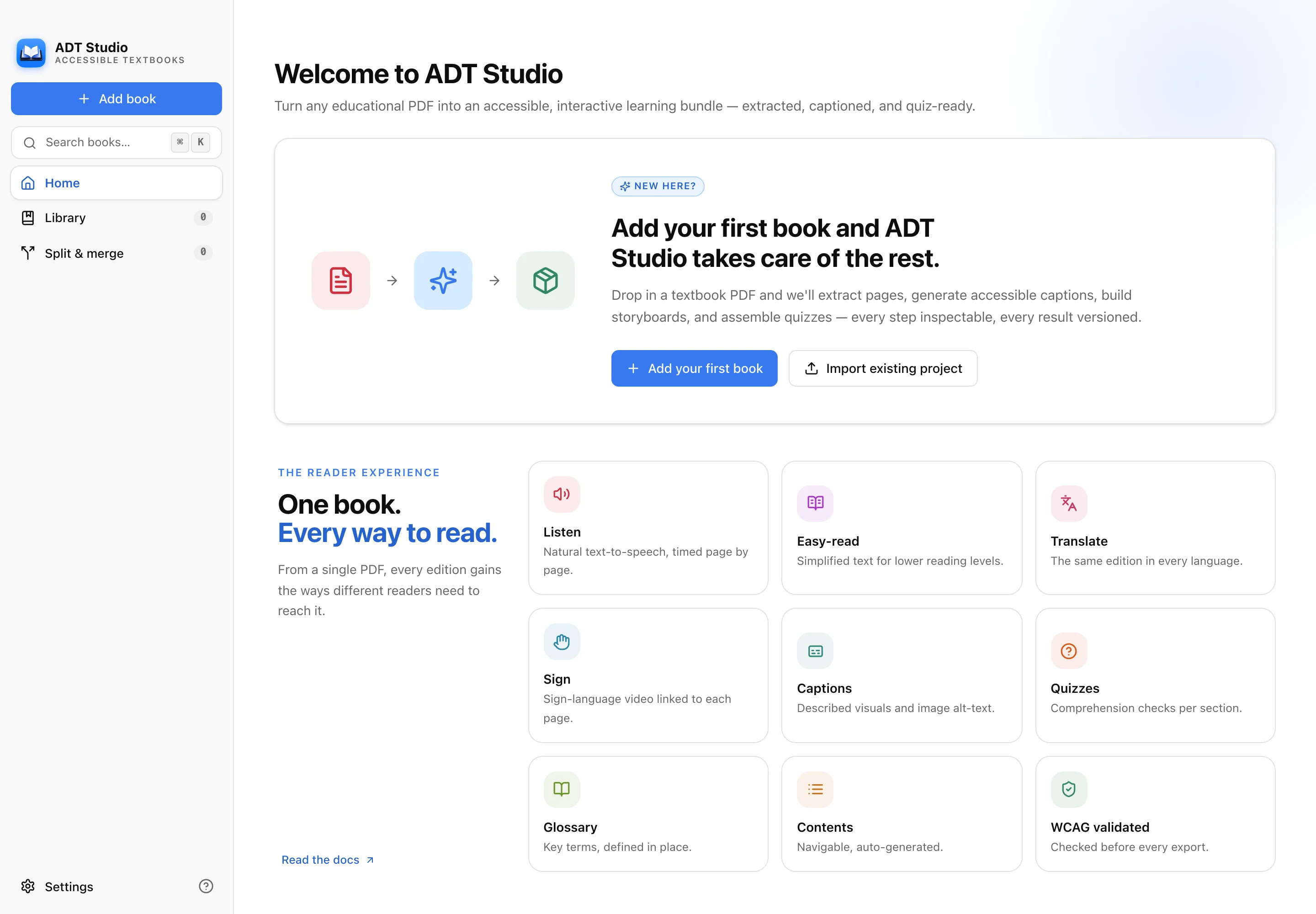Open Split & merge navigation item
Viewport: 1316px width, 914px height.
click(116, 253)
